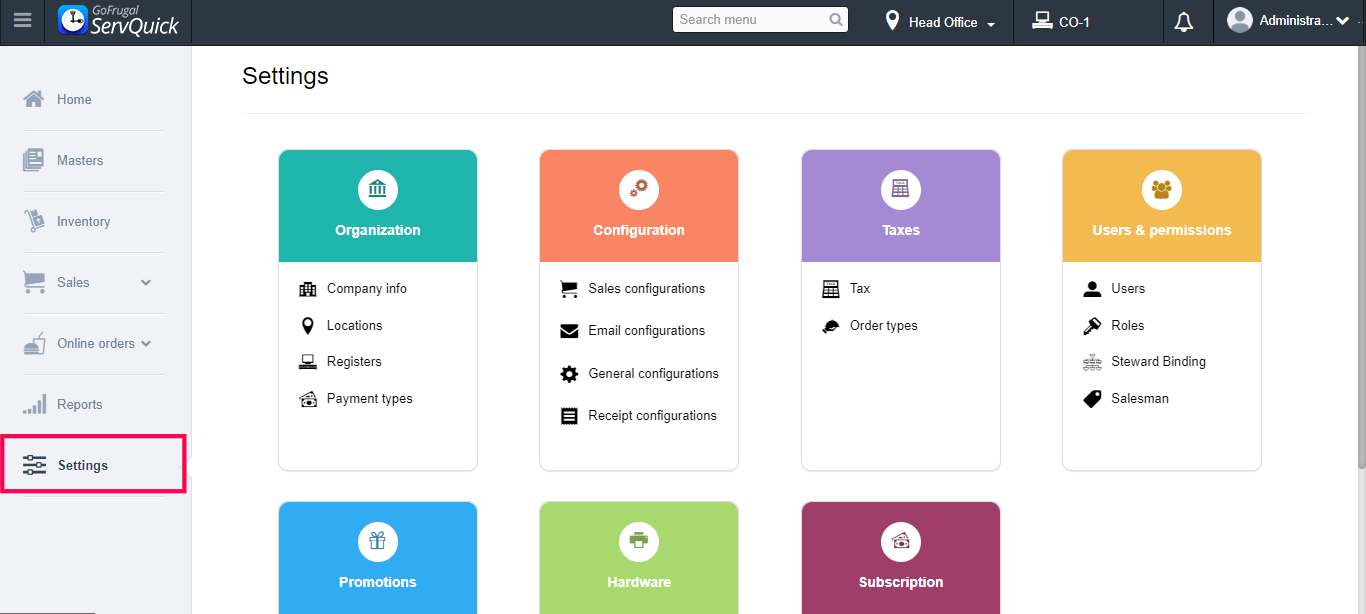
Task: Click the Taxes card heading
Action: tap(901, 230)
